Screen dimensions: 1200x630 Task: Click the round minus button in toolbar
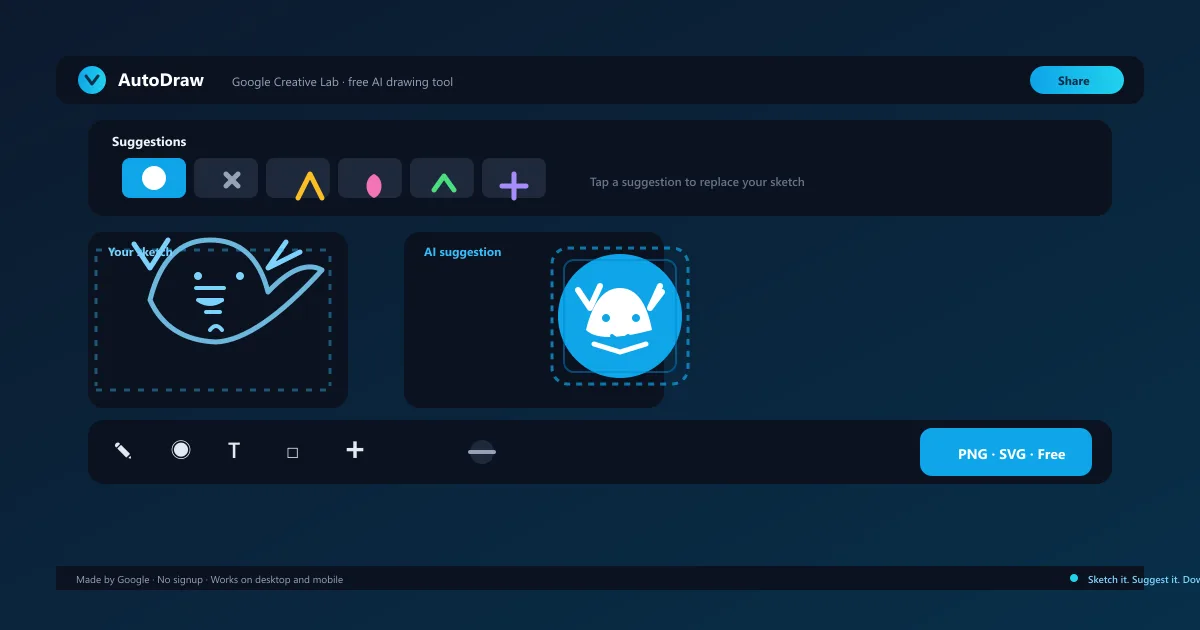click(482, 452)
